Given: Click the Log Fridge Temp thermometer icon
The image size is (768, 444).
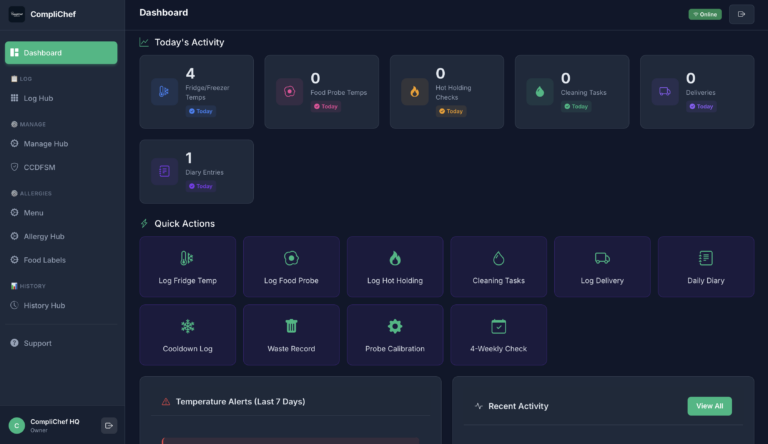Looking at the screenshot, I should [x=187, y=258].
